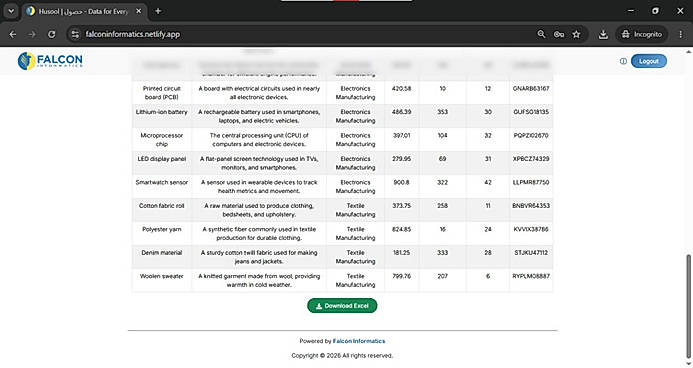Image resolution: width=693 pixels, height=368 pixels.
Task: Click code LLPMR87750
Action: (x=531, y=182)
